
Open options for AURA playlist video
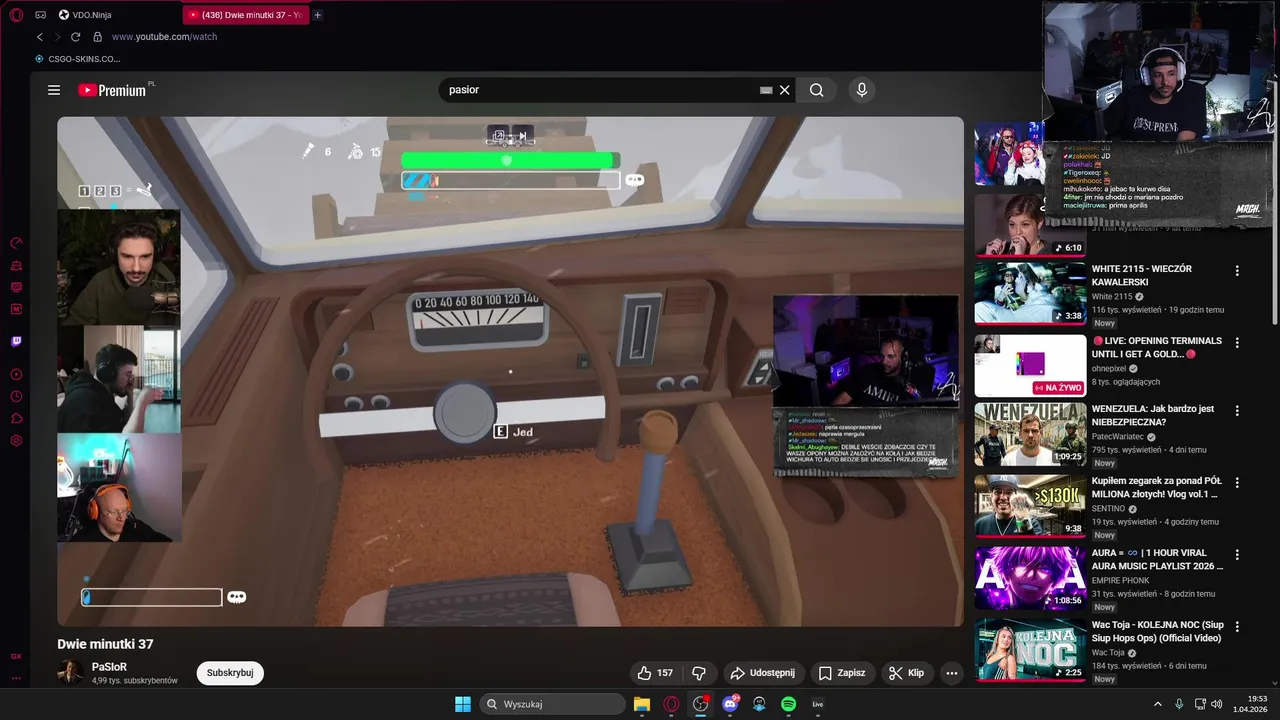[1237, 555]
